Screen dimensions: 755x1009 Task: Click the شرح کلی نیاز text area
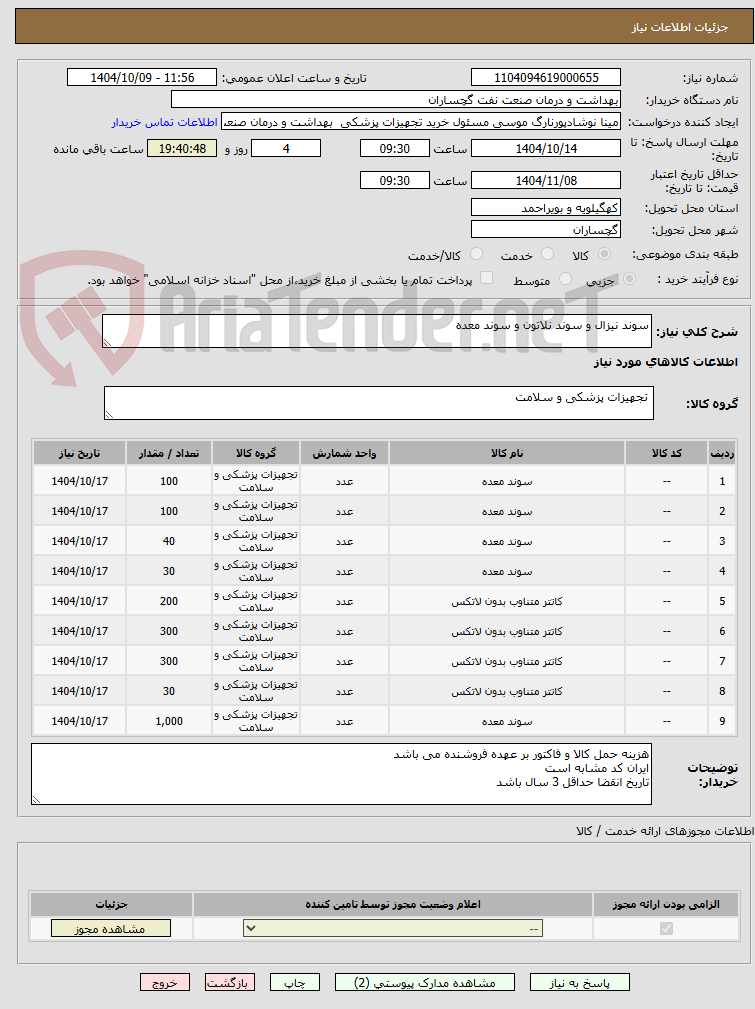click(377, 331)
